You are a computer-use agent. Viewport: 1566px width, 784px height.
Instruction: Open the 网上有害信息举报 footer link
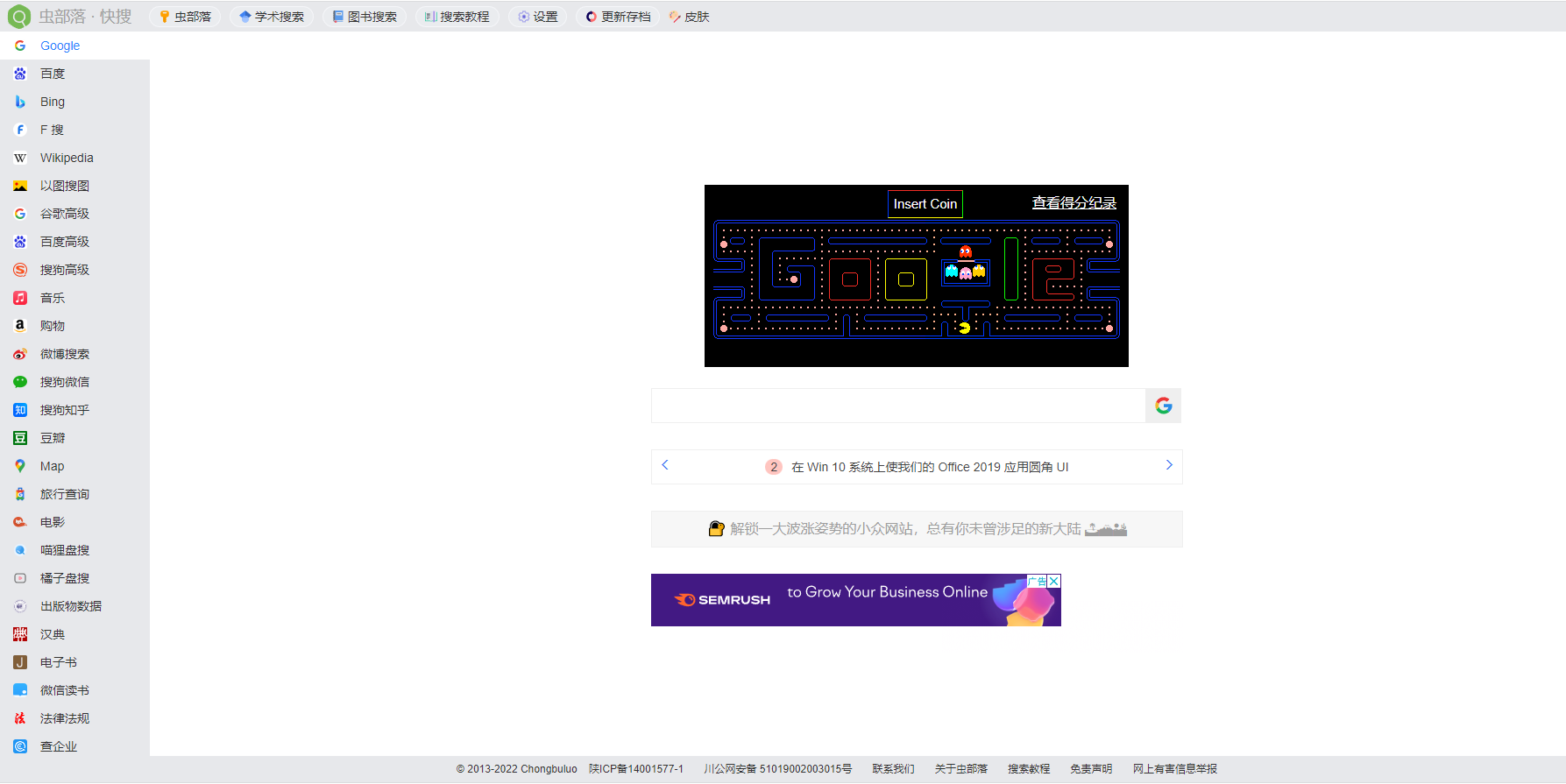[x=1175, y=769]
